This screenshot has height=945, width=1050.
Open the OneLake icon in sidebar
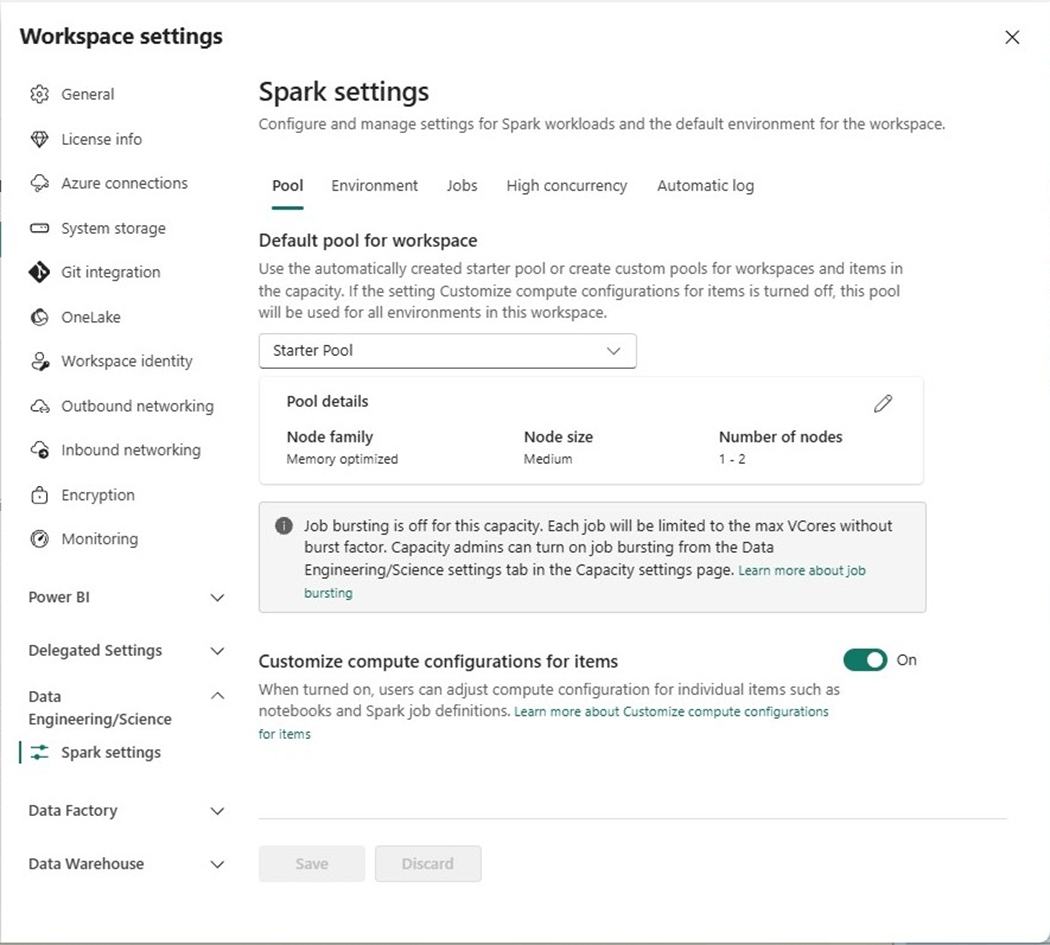click(x=40, y=317)
